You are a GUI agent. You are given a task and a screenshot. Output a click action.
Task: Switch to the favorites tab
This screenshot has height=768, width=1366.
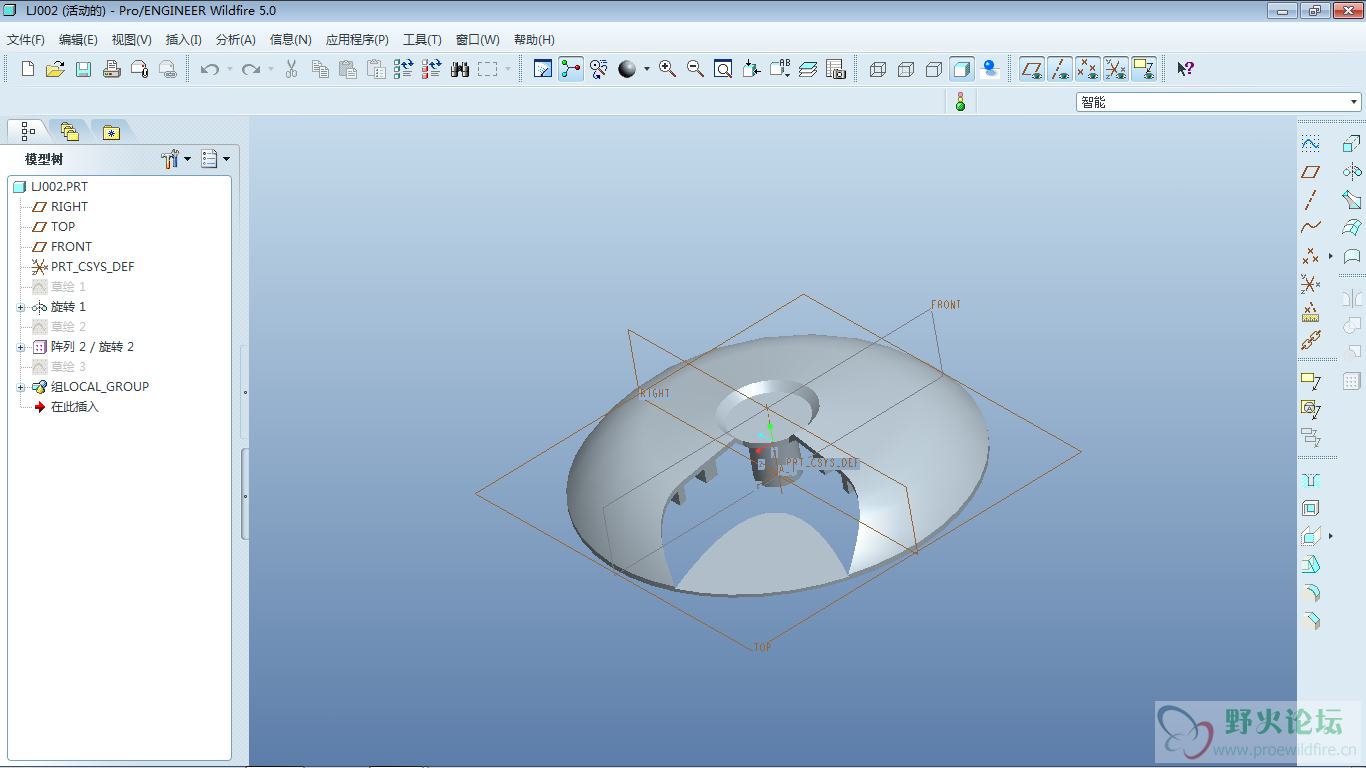tap(111, 131)
